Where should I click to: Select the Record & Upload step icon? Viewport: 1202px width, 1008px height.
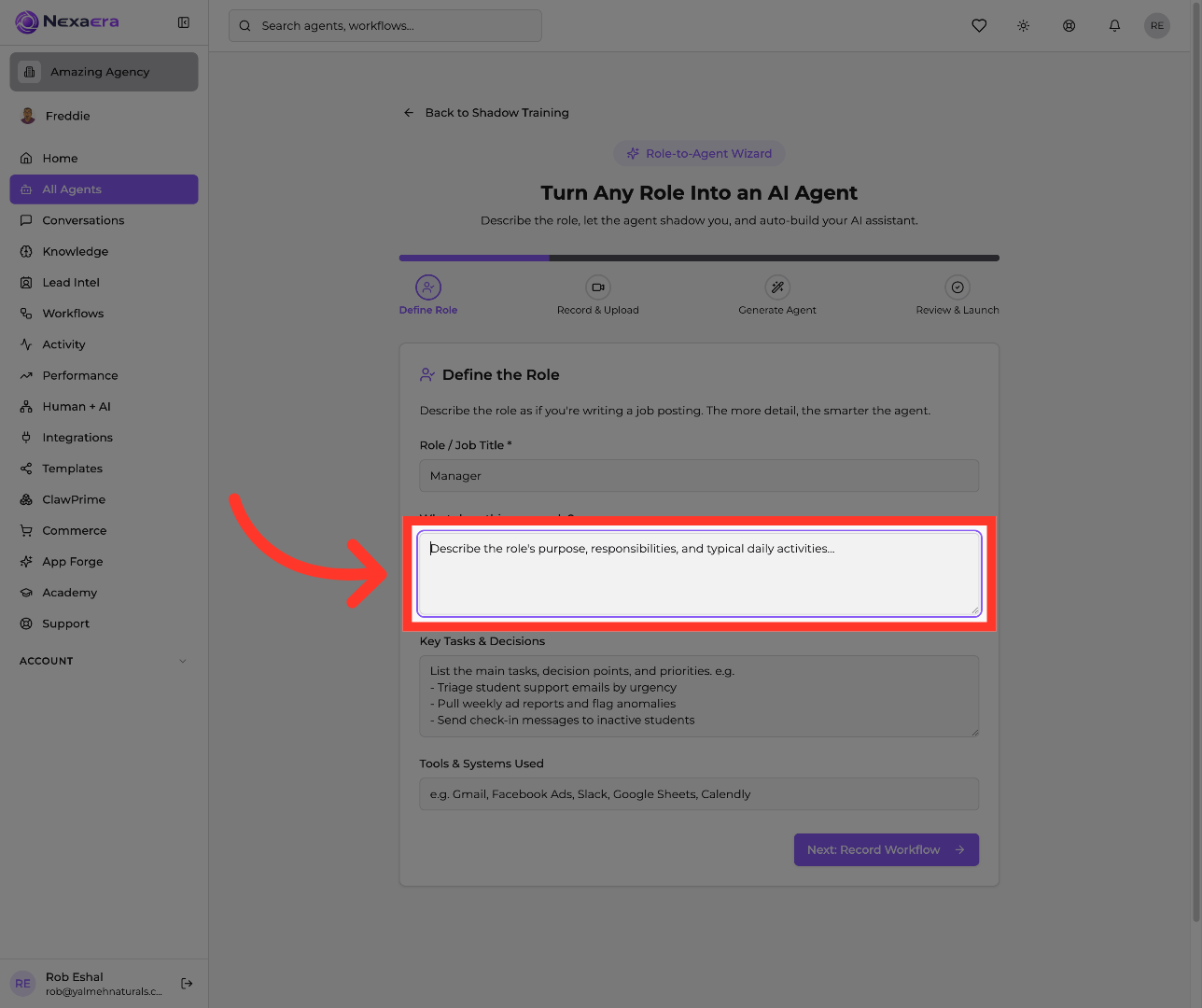[x=598, y=287]
